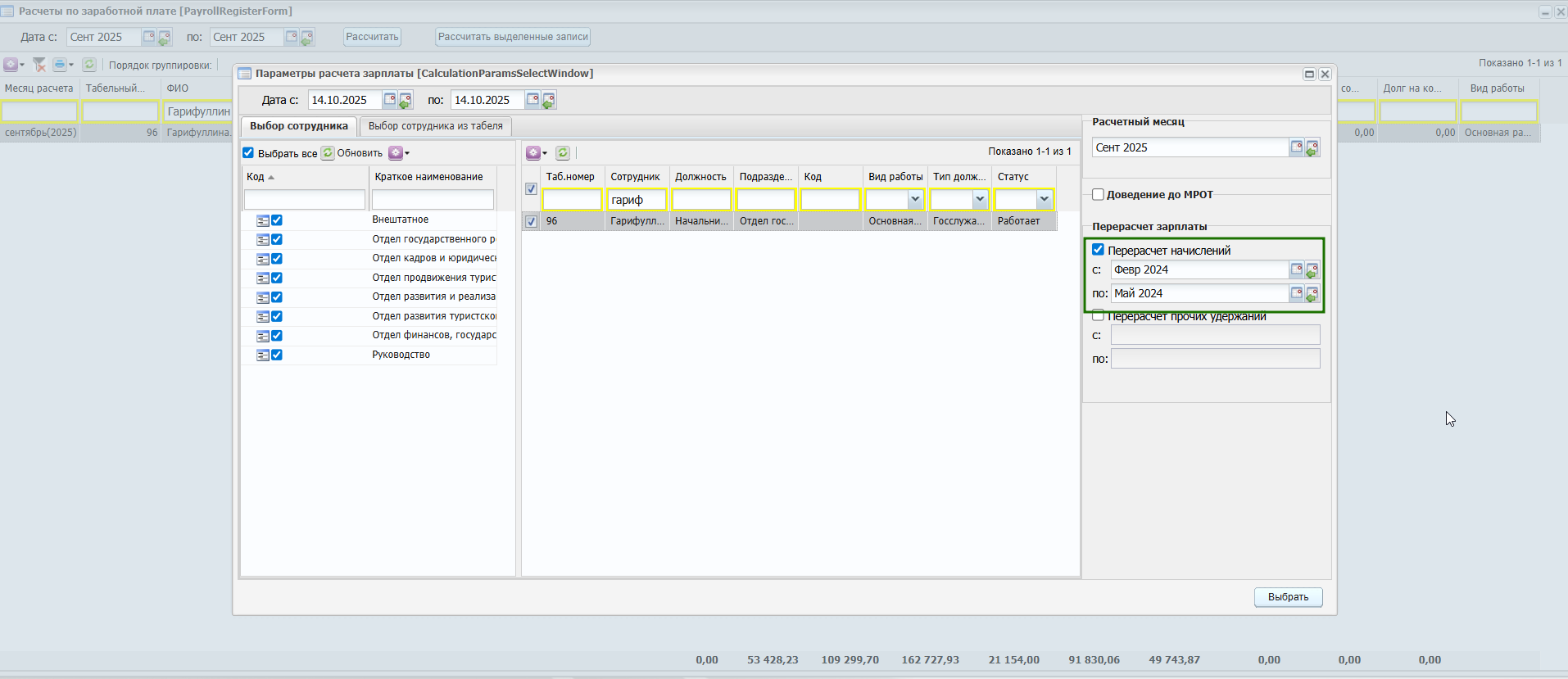1568x679 pixels.
Task: Enable the 'Доведение до МРОТ' checkbox
Action: coord(1099,194)
